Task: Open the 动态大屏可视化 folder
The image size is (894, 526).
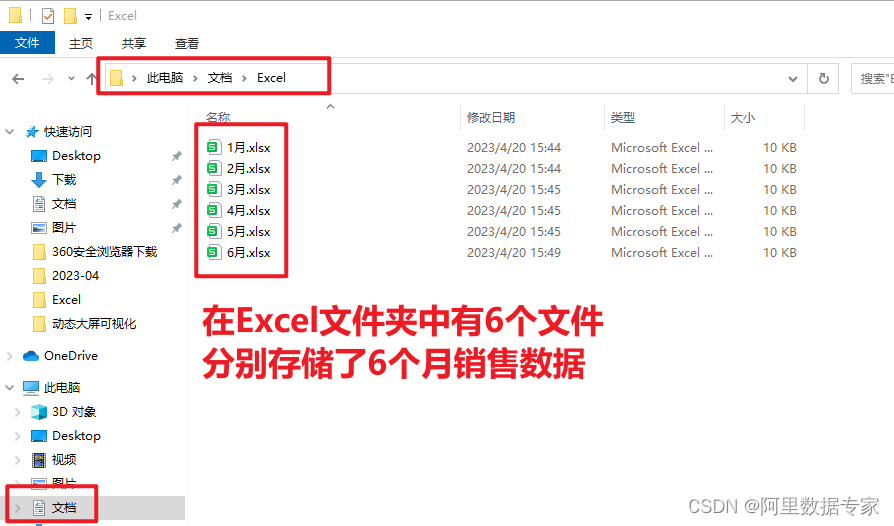Action: (94, 324)
